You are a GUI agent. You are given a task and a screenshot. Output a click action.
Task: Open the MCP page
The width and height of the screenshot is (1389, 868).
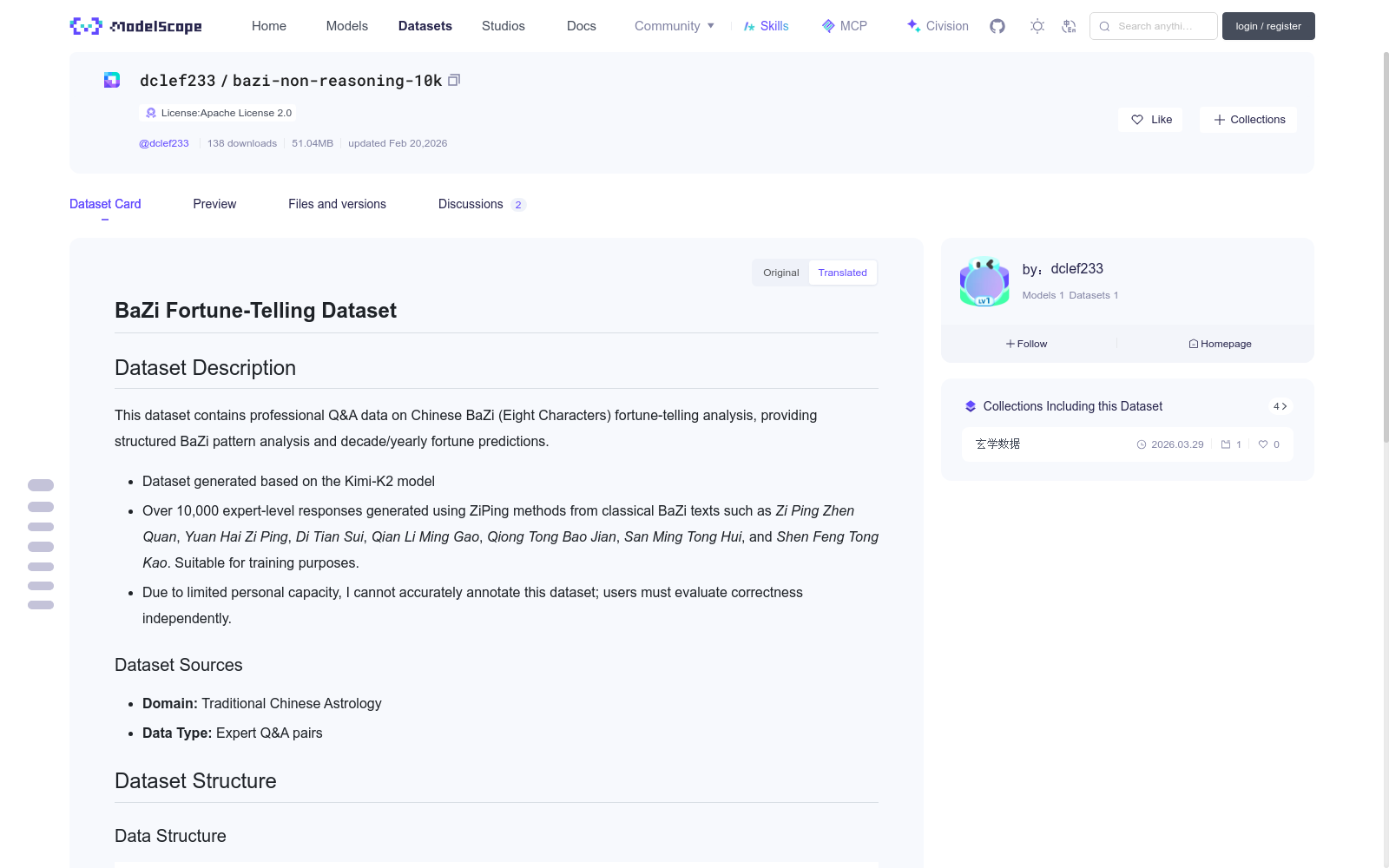coord(844,26)
